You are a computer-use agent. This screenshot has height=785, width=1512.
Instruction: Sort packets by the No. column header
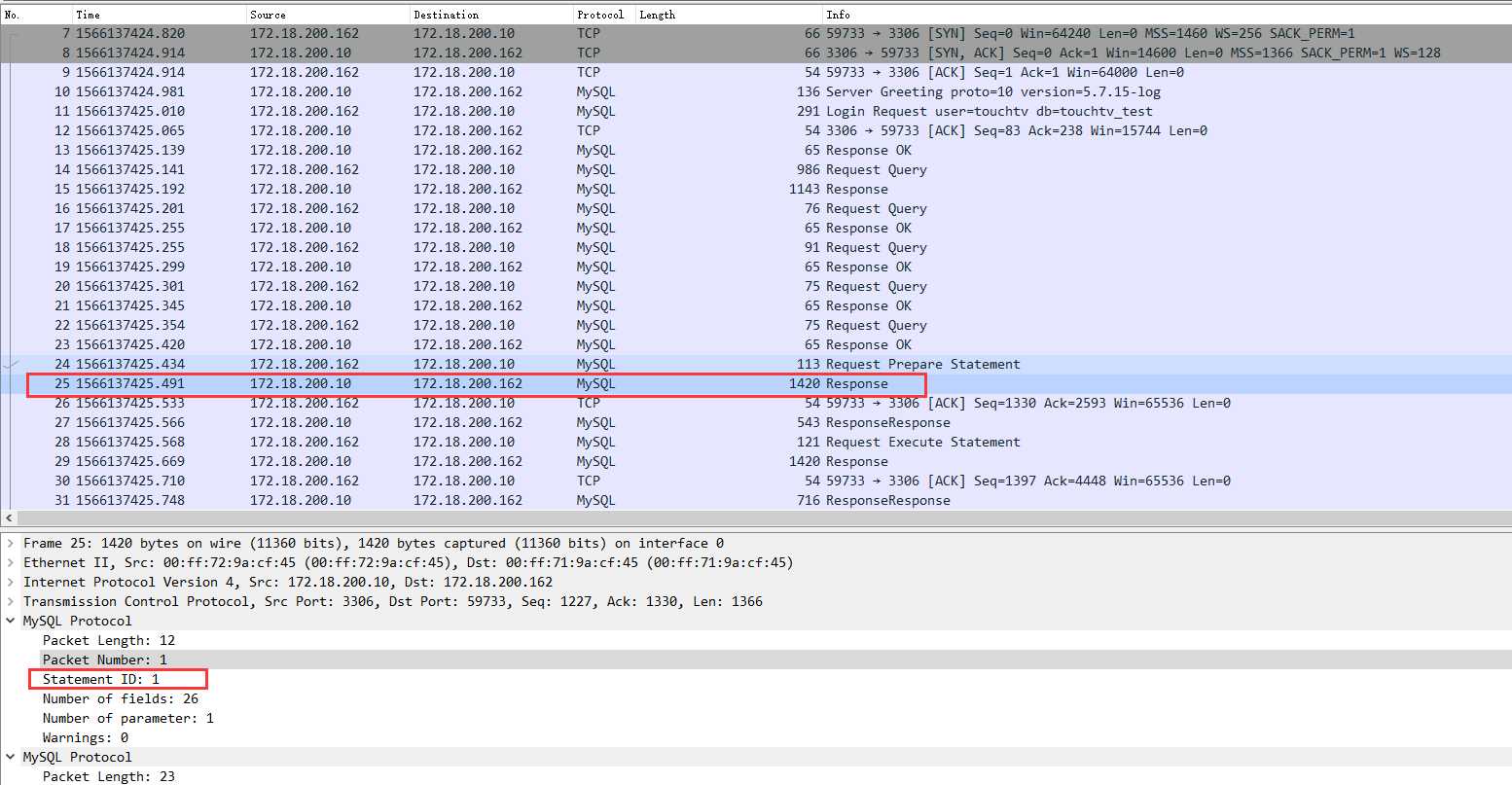point(36,15)
